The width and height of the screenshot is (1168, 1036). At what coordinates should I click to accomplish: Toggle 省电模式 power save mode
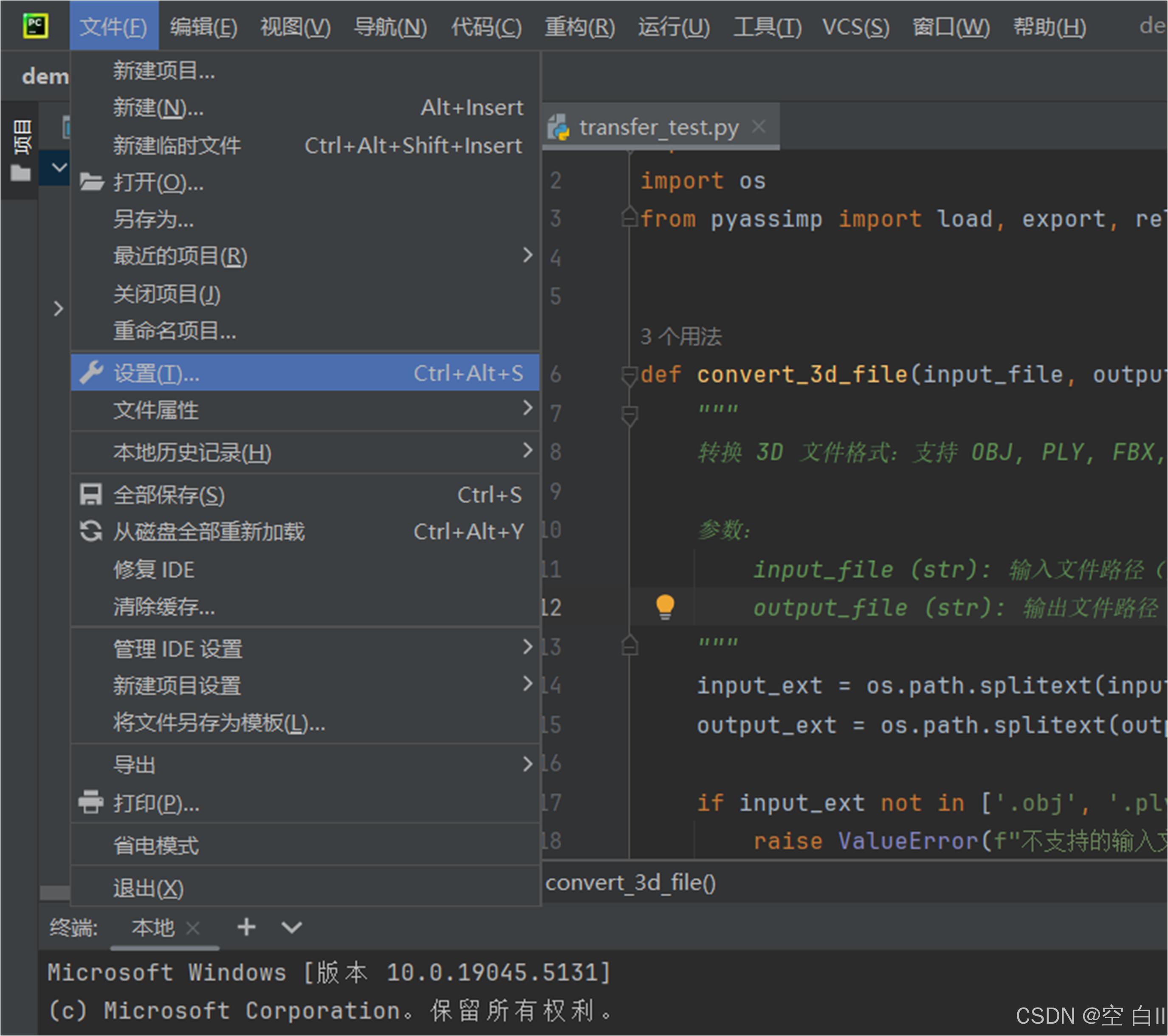click(x=156, y=845)
